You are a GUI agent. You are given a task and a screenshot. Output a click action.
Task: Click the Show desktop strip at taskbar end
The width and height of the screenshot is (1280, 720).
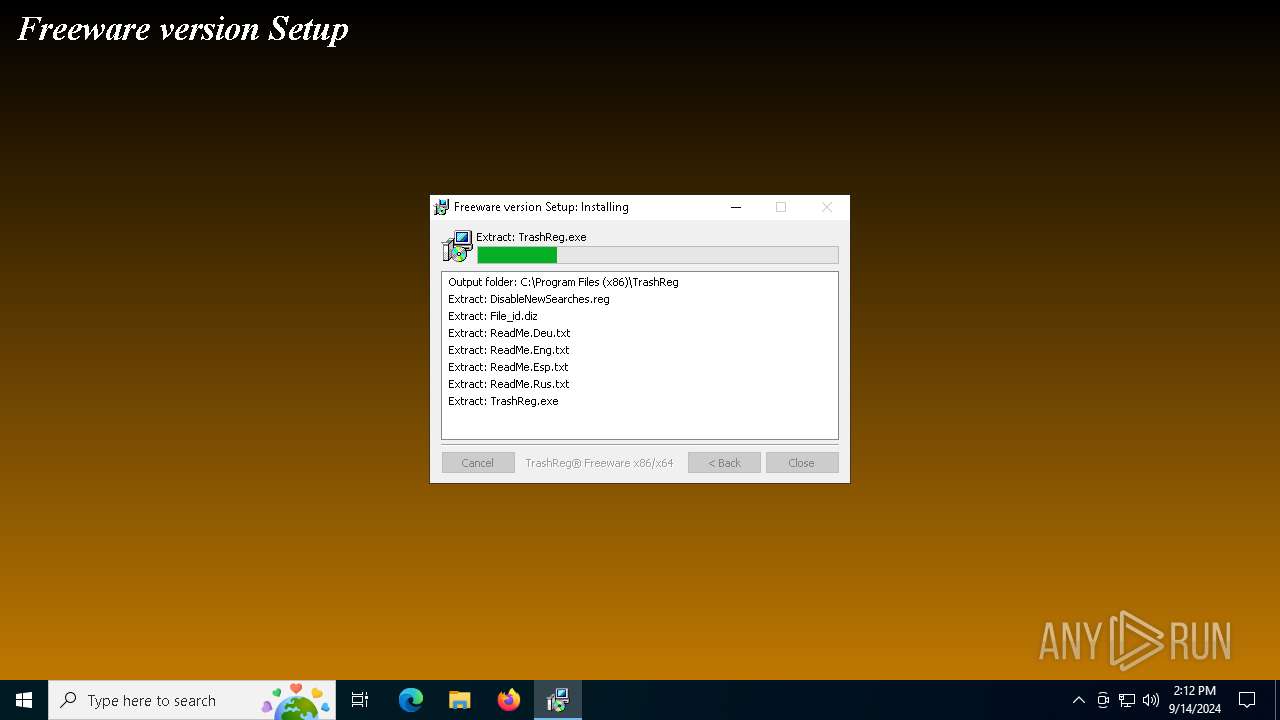[x=1277, y=700]
